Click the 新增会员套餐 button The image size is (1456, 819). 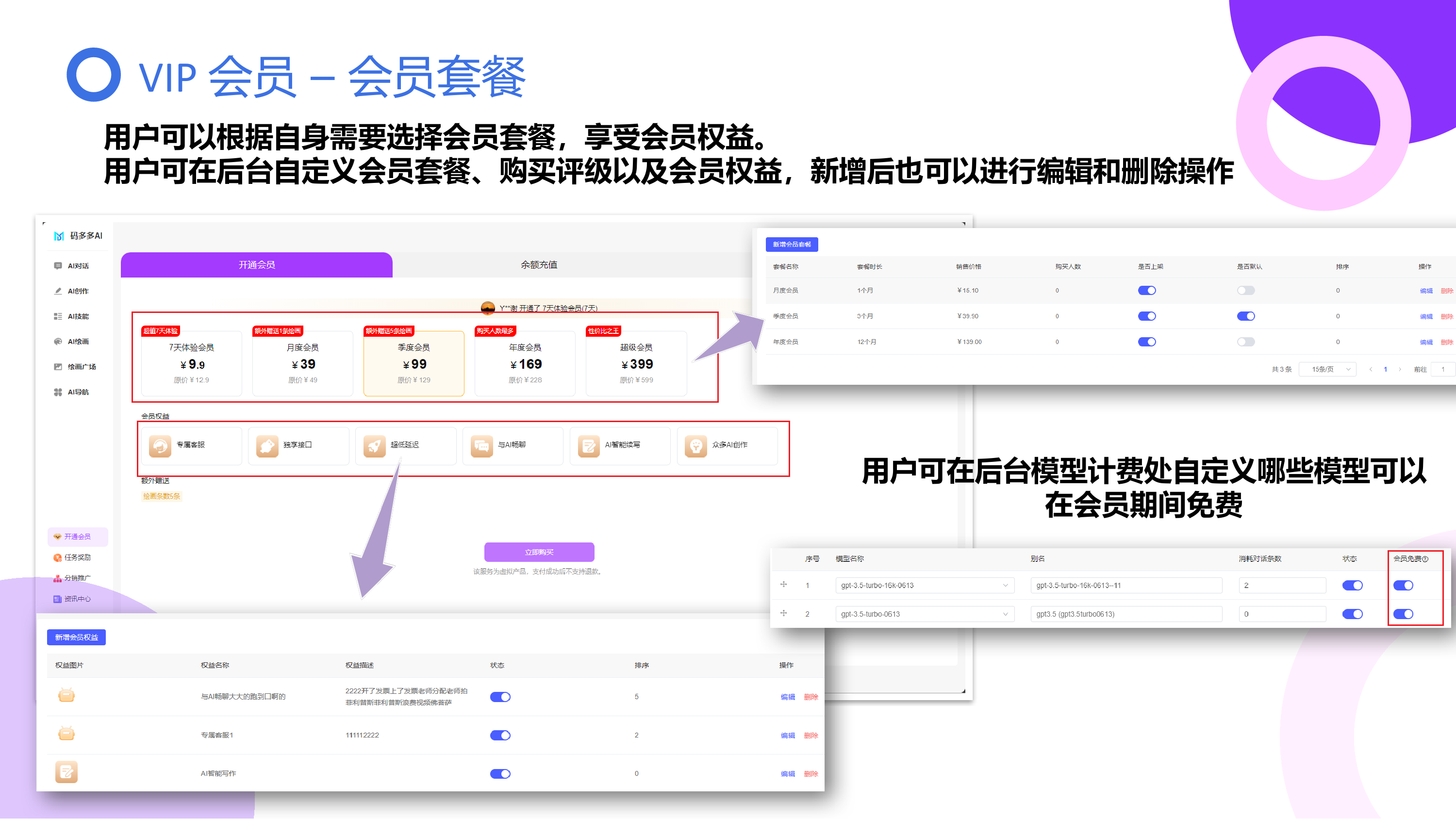[791, 244]
